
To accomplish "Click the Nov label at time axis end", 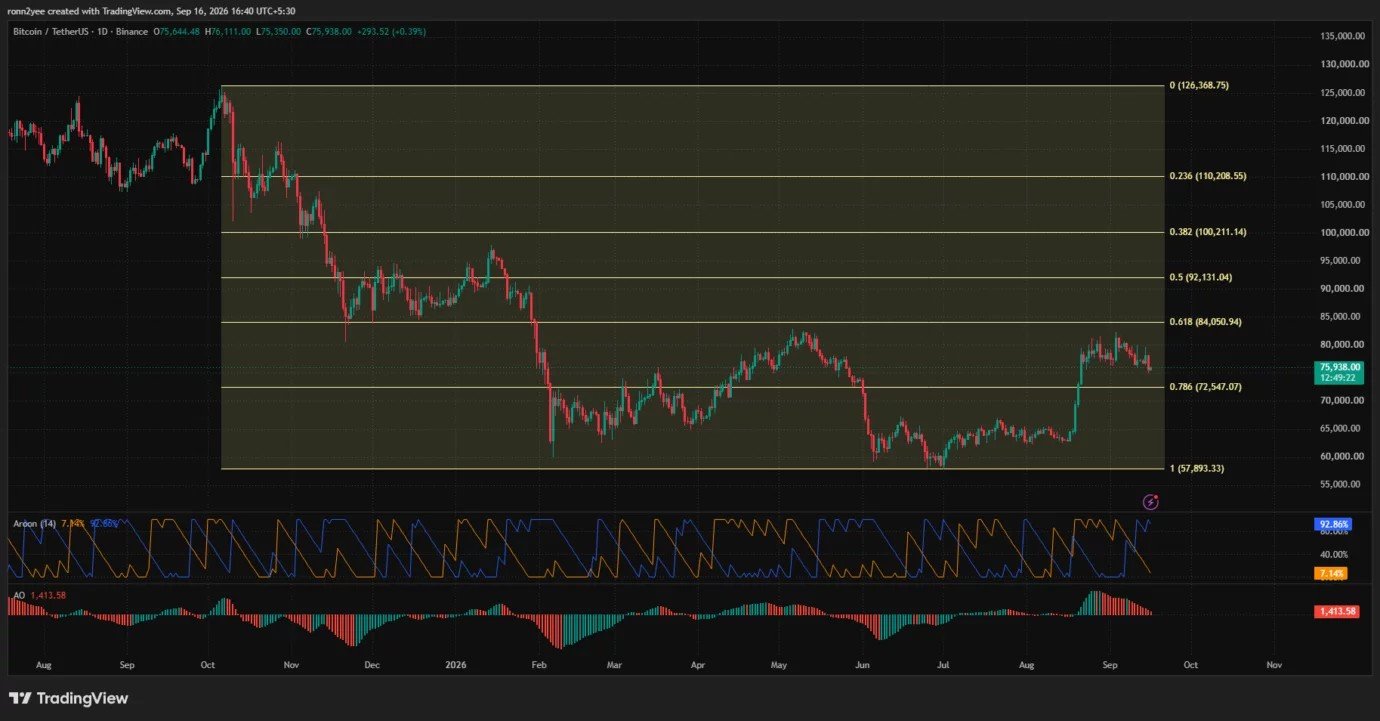I will pos(1273,663).
